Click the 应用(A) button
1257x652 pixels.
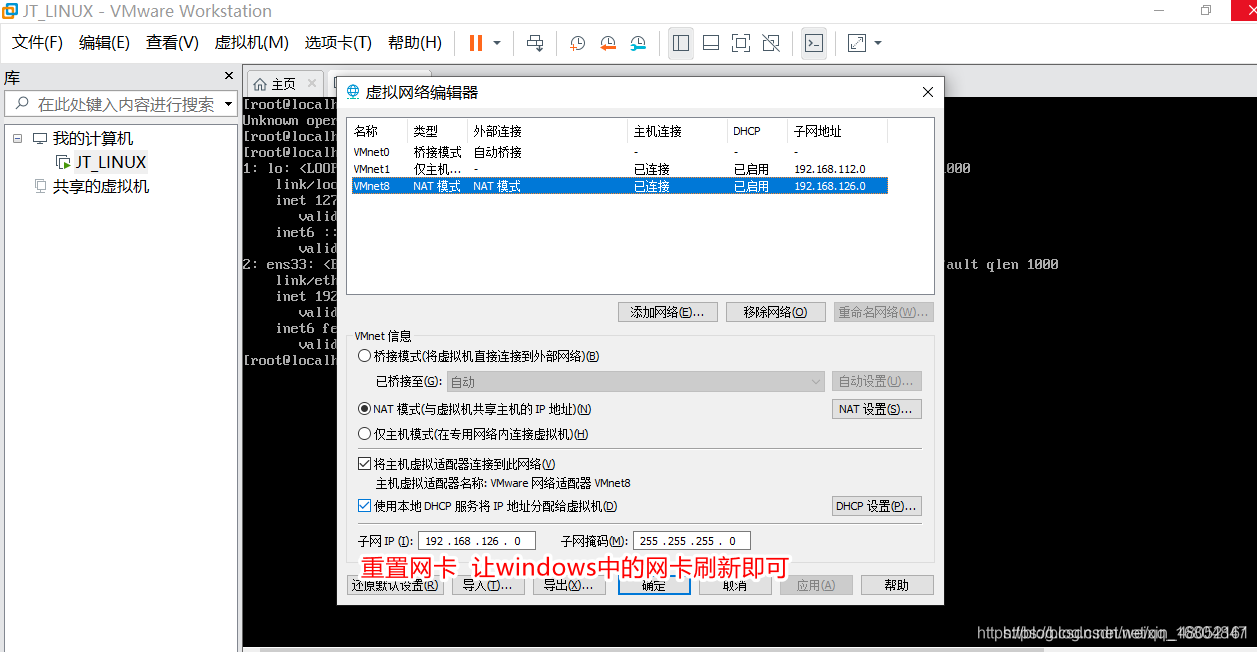pos(816,585)
